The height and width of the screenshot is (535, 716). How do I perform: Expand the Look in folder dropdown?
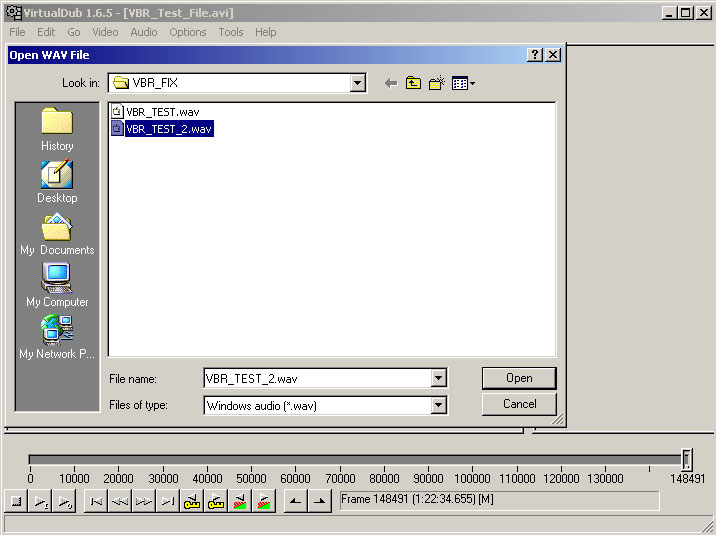(358, 83)
